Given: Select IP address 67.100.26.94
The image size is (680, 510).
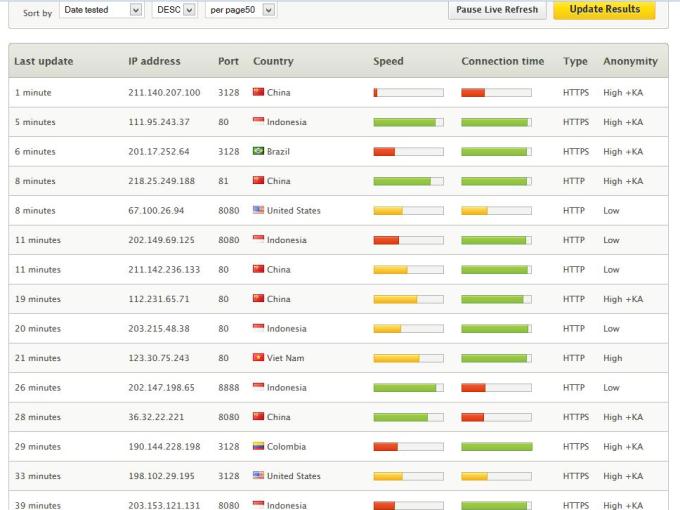Looking at the screenshot, I should [156, 210].
